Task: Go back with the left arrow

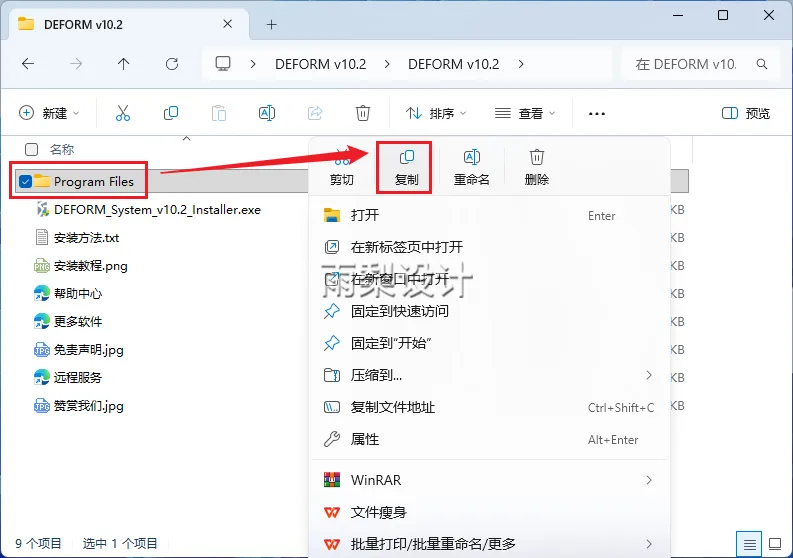Action: [28, 64]
